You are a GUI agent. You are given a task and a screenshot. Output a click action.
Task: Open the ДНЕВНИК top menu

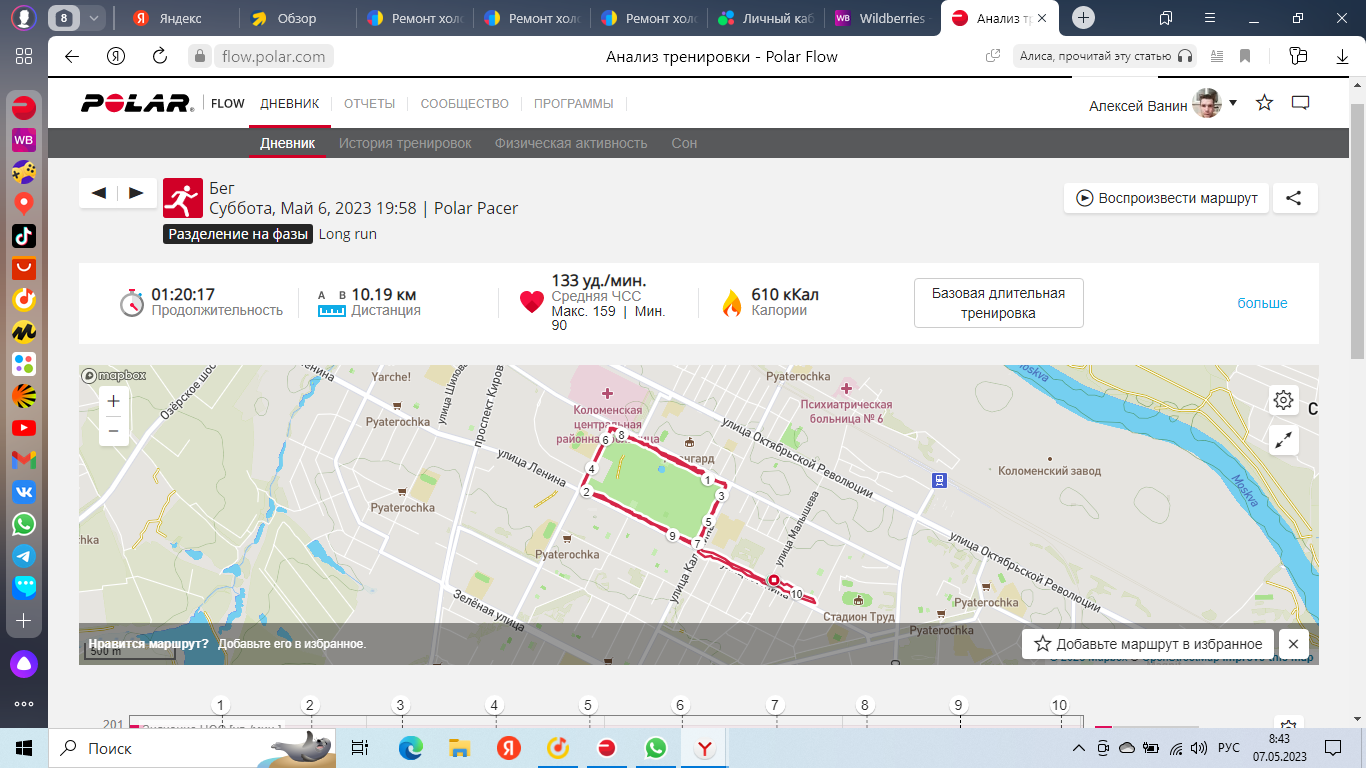(x=290, y=104)
